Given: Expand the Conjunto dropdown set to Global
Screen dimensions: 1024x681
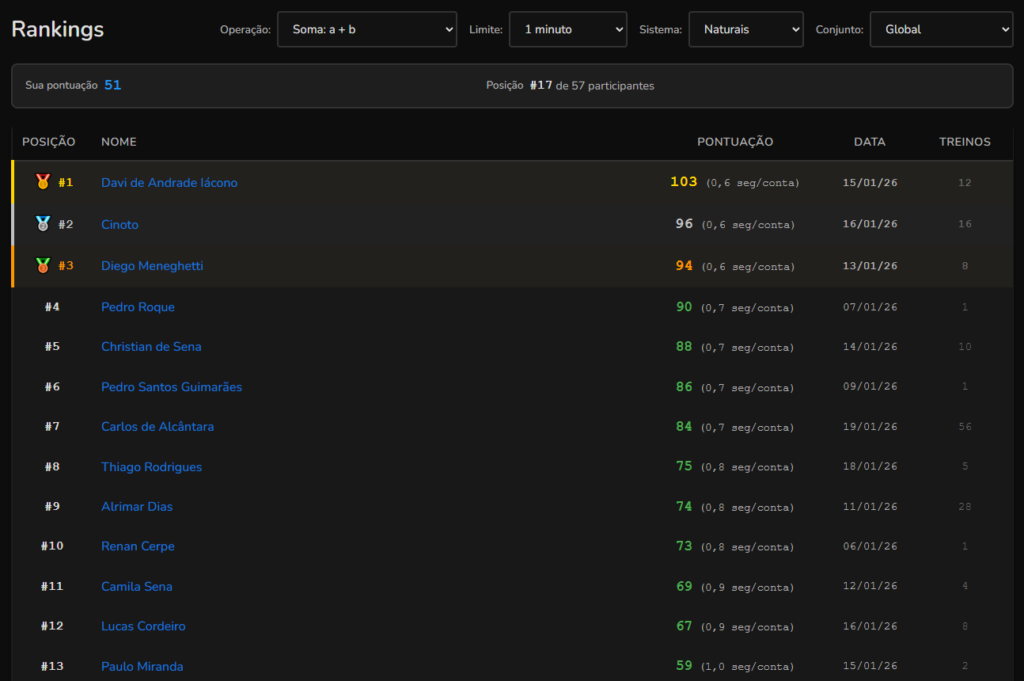Looking at the screenshot, I should [940, 30].
